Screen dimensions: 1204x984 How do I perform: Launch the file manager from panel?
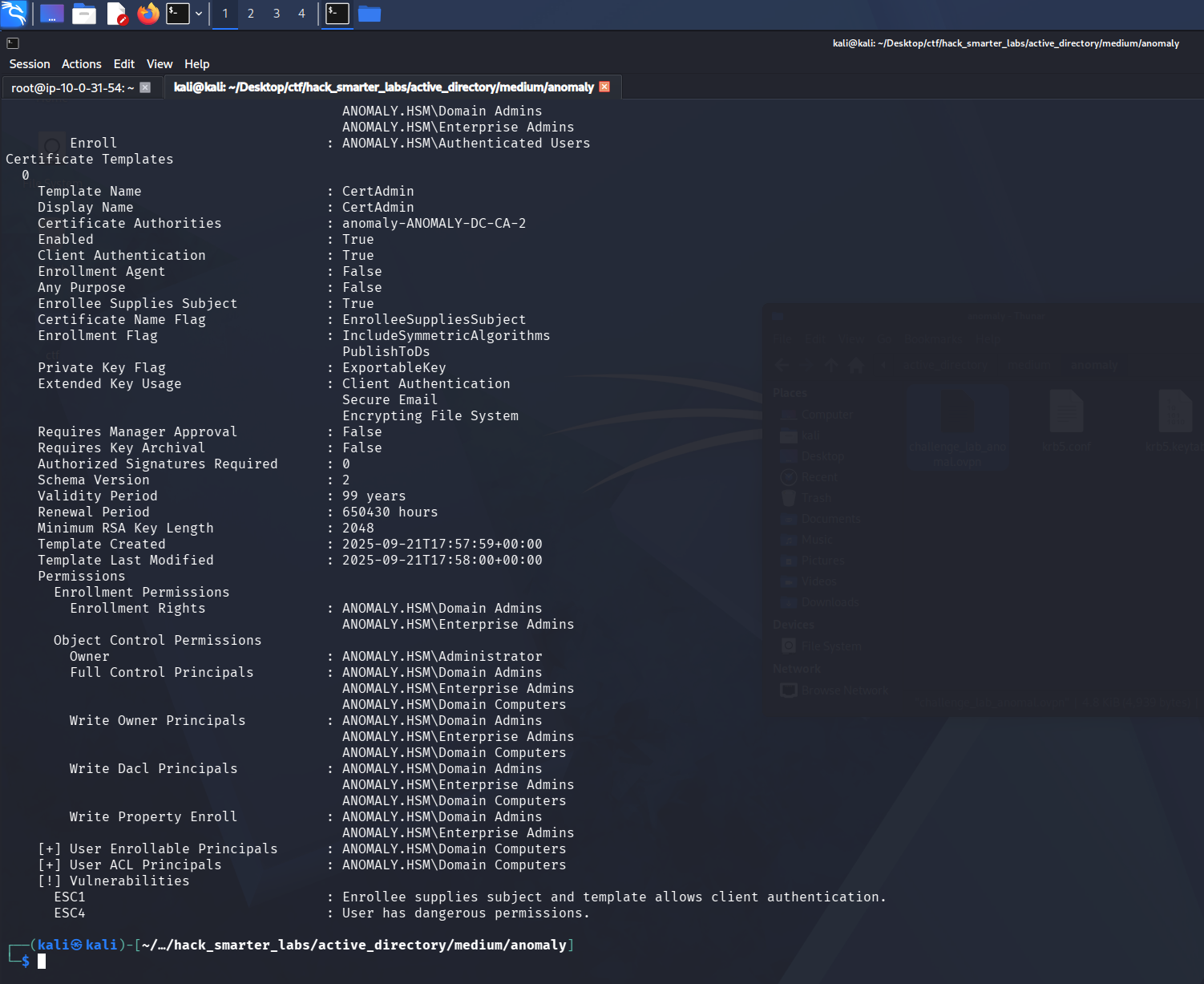(84, 14)
